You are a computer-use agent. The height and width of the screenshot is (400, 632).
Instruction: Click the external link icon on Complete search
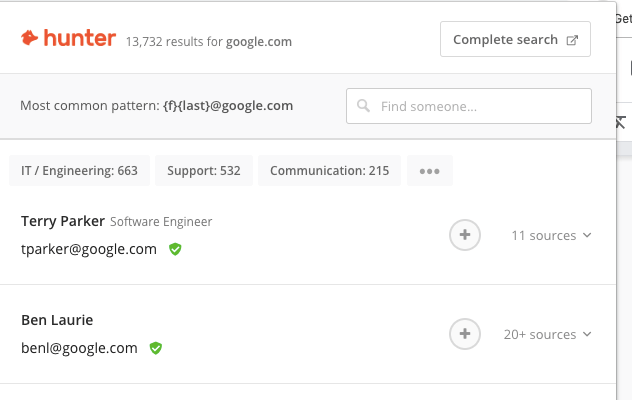click(572, 40)
